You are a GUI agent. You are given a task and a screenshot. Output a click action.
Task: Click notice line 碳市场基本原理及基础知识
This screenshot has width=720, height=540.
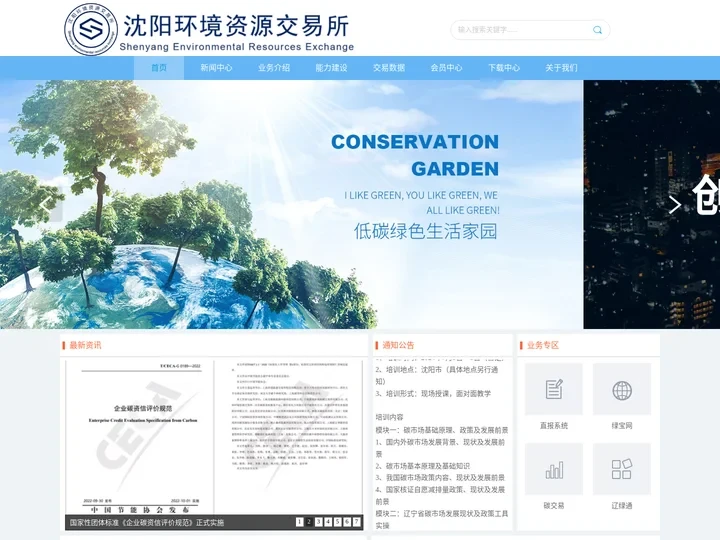click(422, 466)
